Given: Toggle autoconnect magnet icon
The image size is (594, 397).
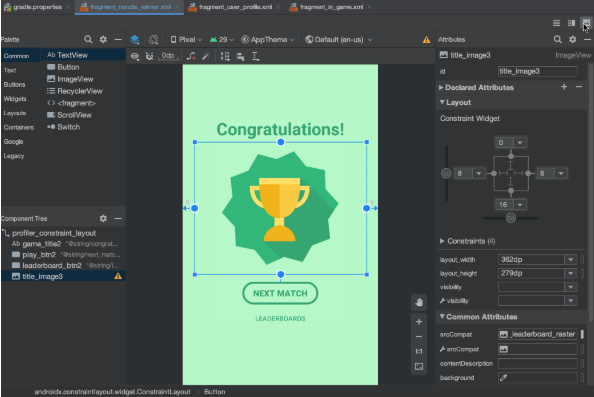Looking at the screenshot, I should coord(150,56).
